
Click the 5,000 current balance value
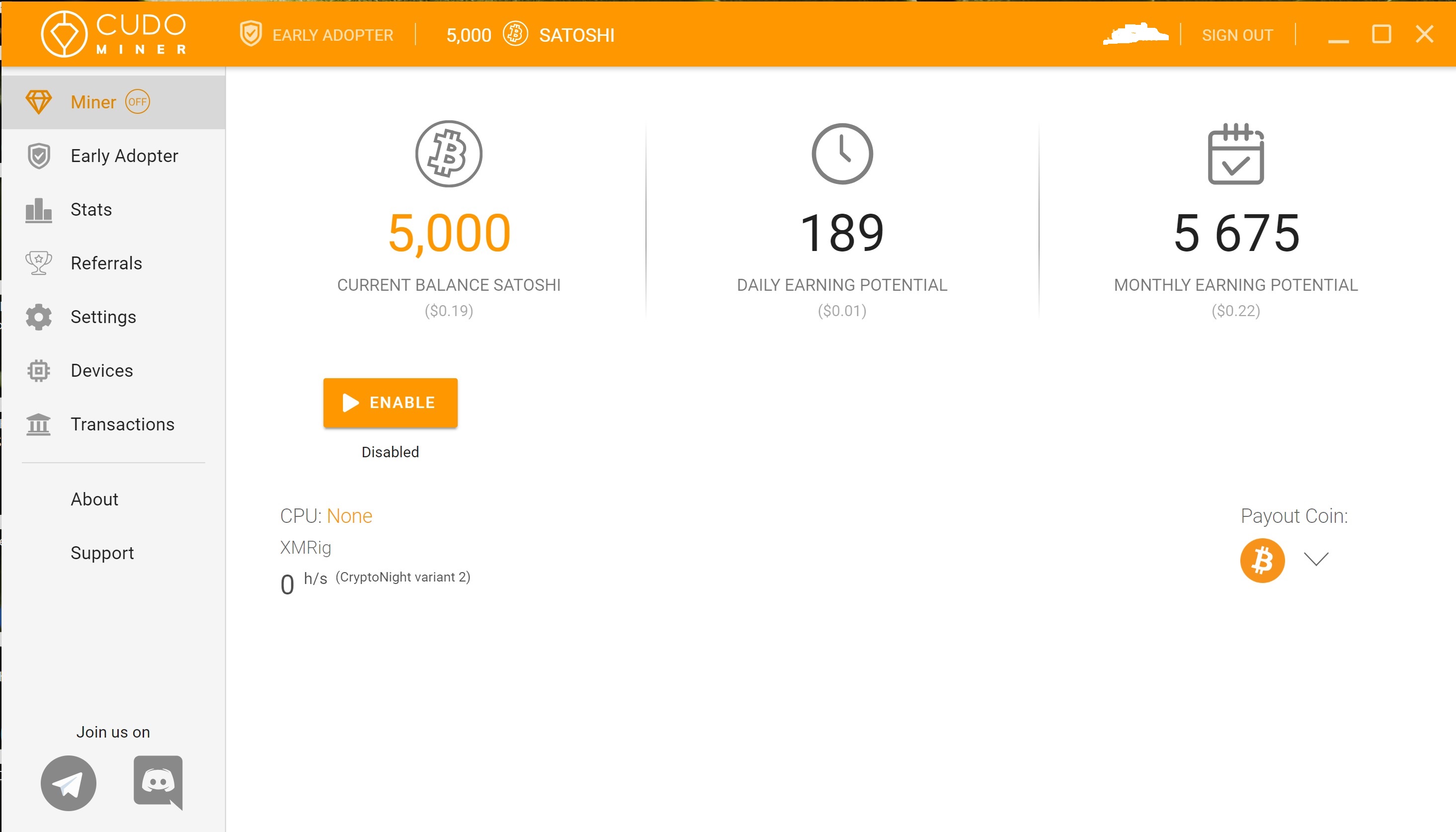[x=449, y=233]
